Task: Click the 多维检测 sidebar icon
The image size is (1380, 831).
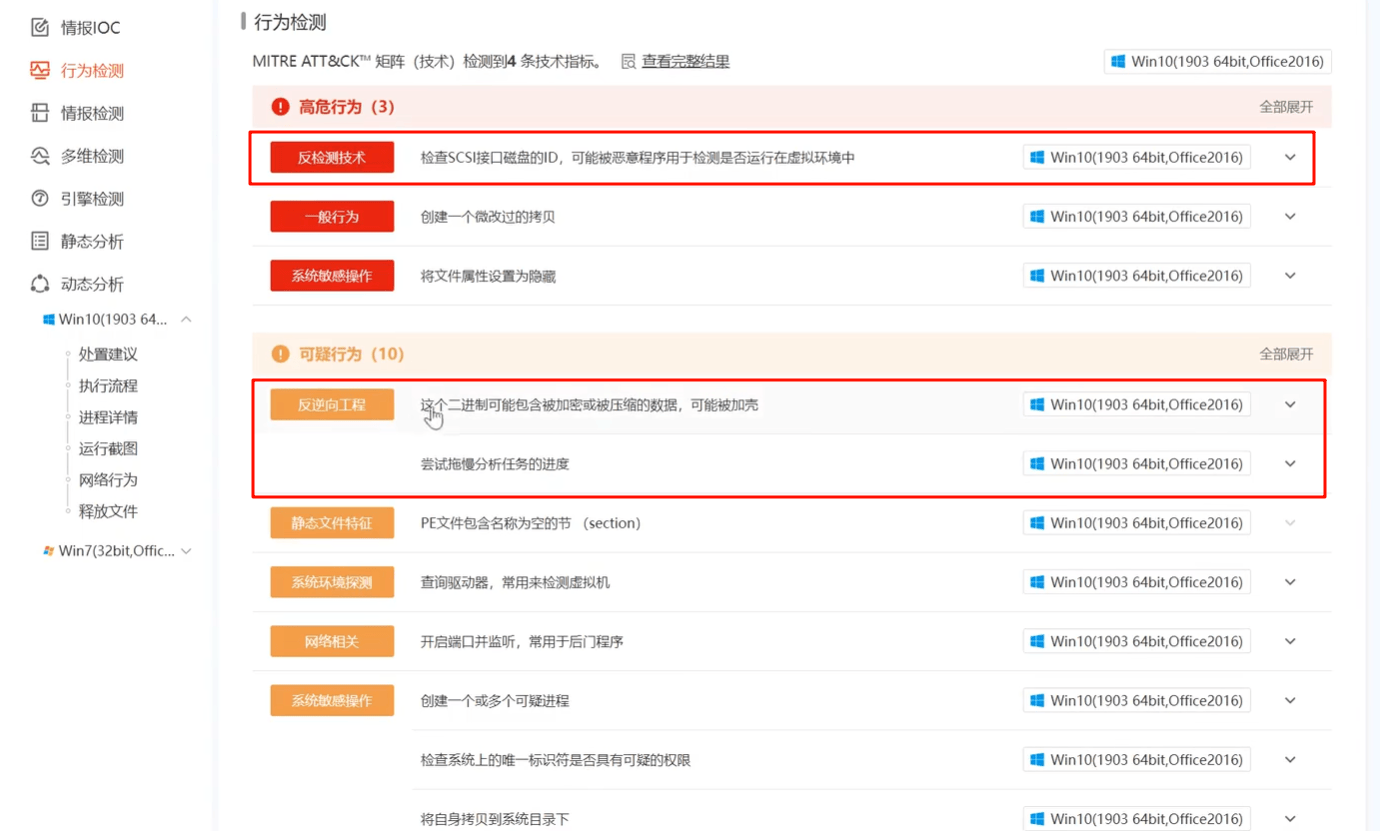Action: tap(40, 156)
